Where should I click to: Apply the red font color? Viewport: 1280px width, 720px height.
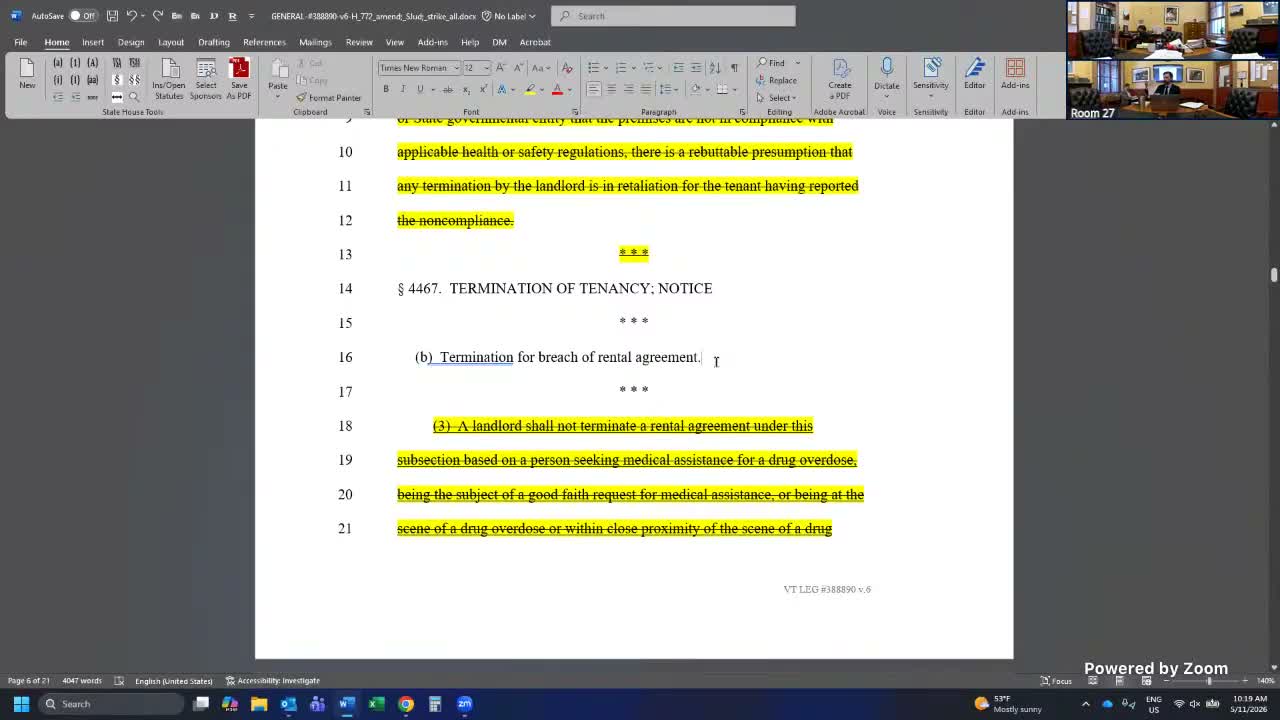coord(557,89)
